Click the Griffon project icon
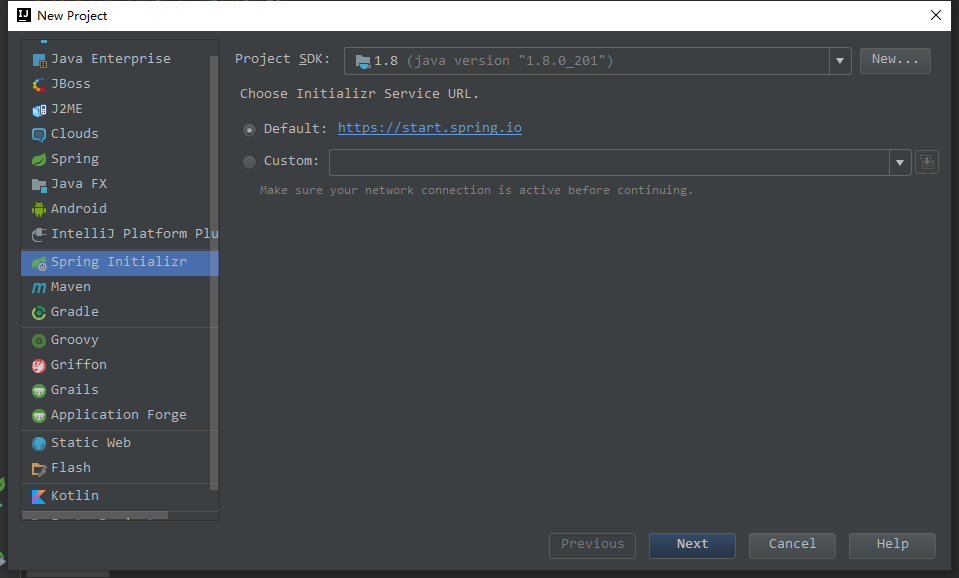The height and width of the screenshot is (578, 959). click(39, 365)
